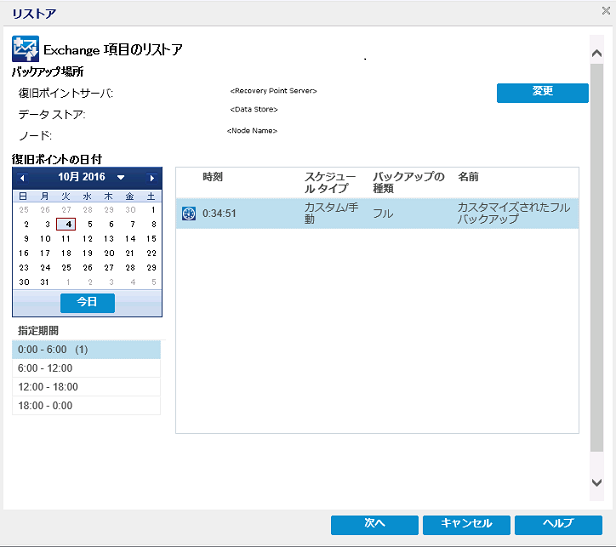Select October 29 in calendar
Screen dimensions: 616x547
[x=151, y=268]
